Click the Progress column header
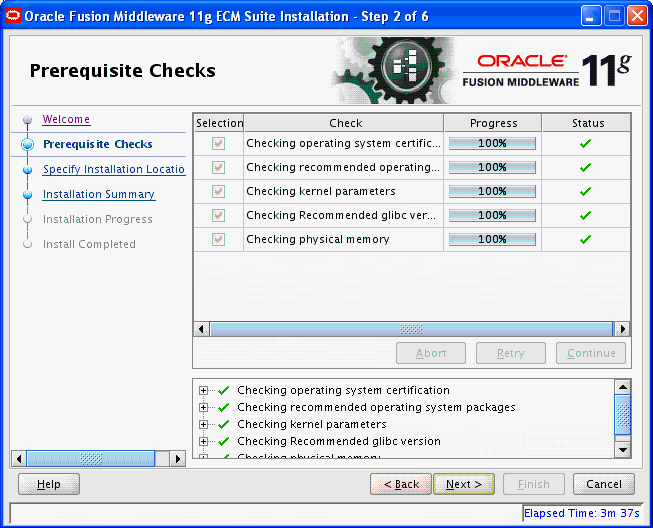Image resolution: width=653 pixels, height=528 pixels. (x=493, y=123)
